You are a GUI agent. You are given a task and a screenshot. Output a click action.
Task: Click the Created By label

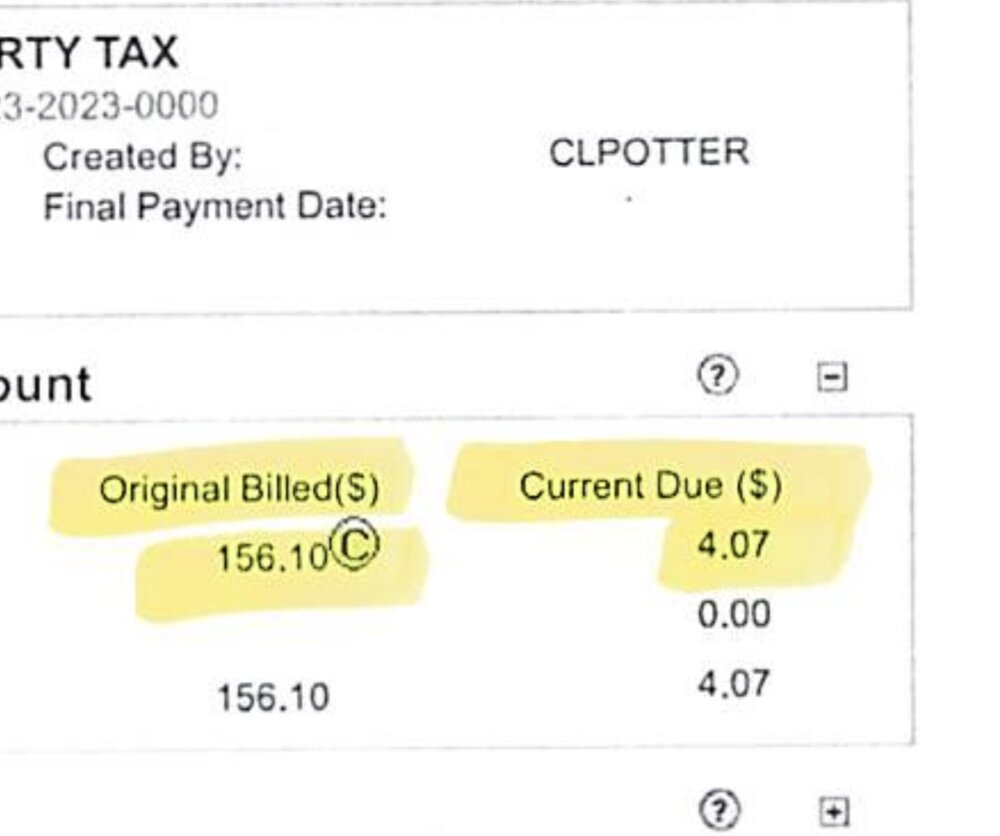tap(143, 157)
